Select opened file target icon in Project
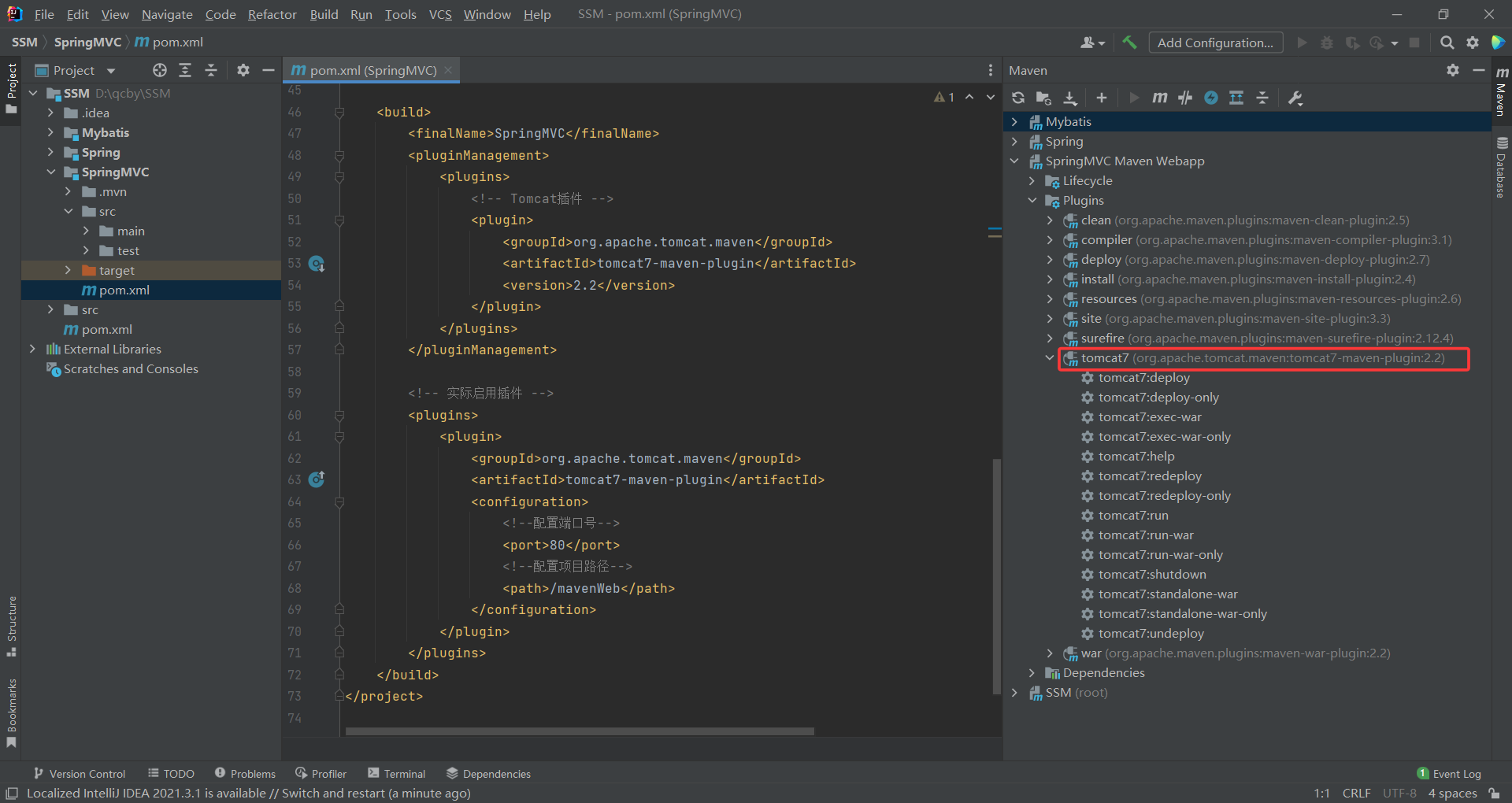 pyautogui.click(x=160, y=70)
